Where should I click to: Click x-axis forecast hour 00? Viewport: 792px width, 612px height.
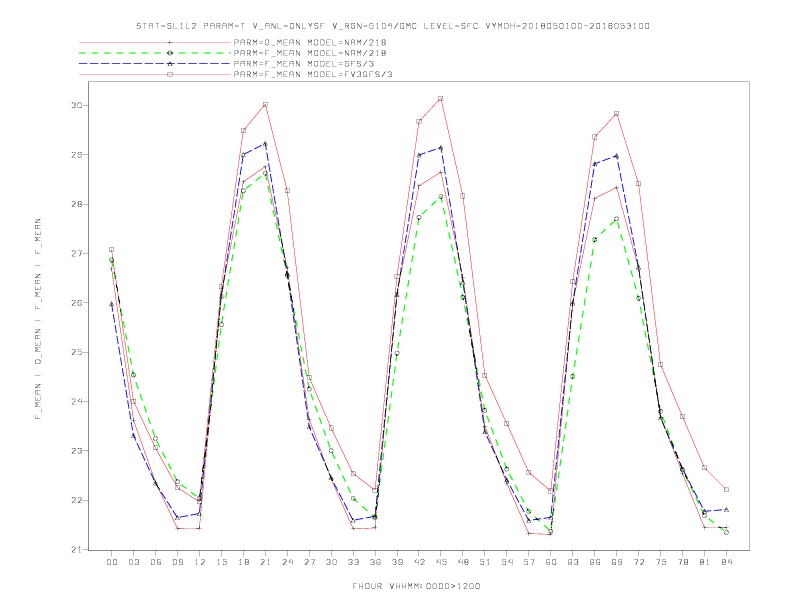coord(112,562)
